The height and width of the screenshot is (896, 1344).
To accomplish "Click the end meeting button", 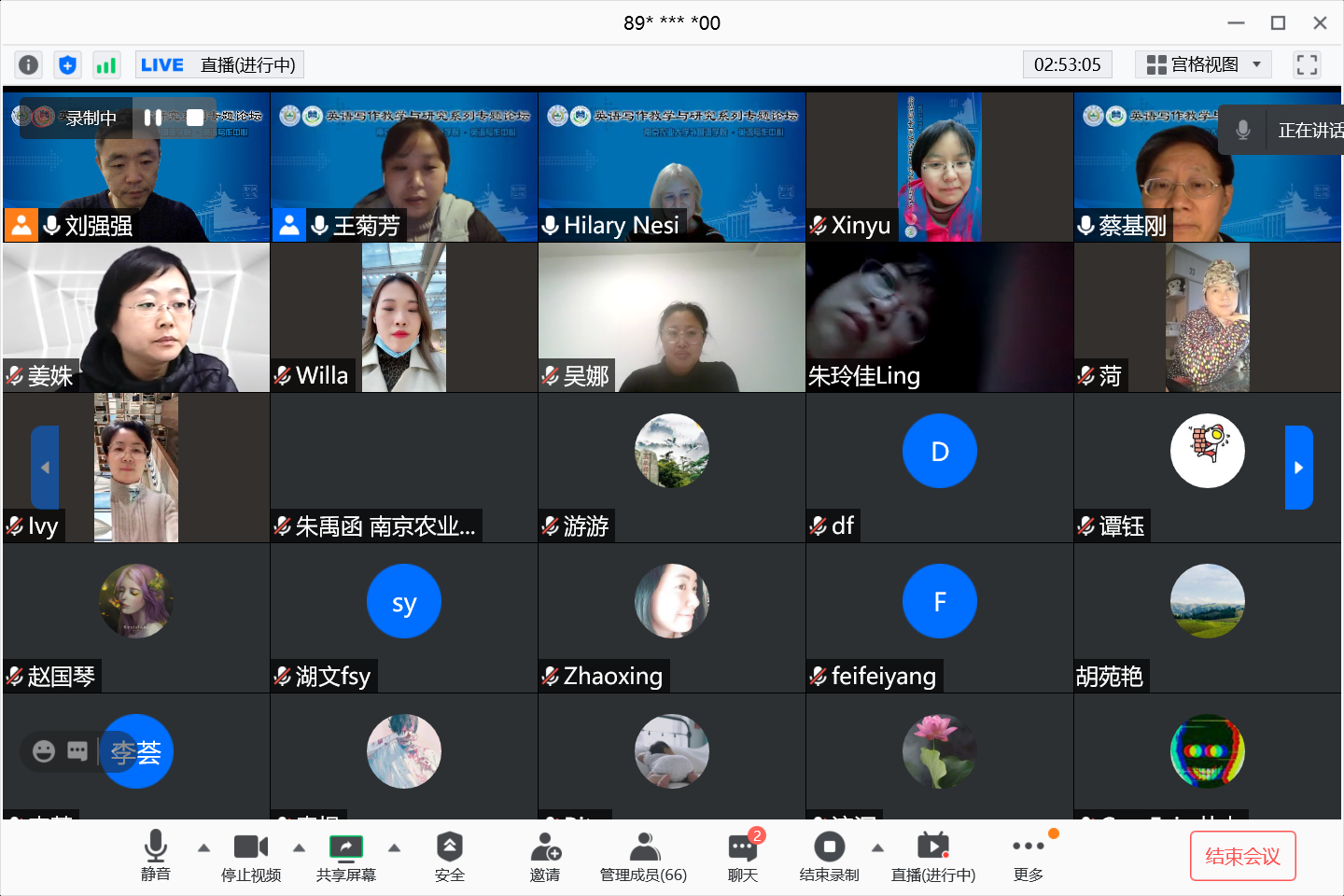I will [1242, 856].
